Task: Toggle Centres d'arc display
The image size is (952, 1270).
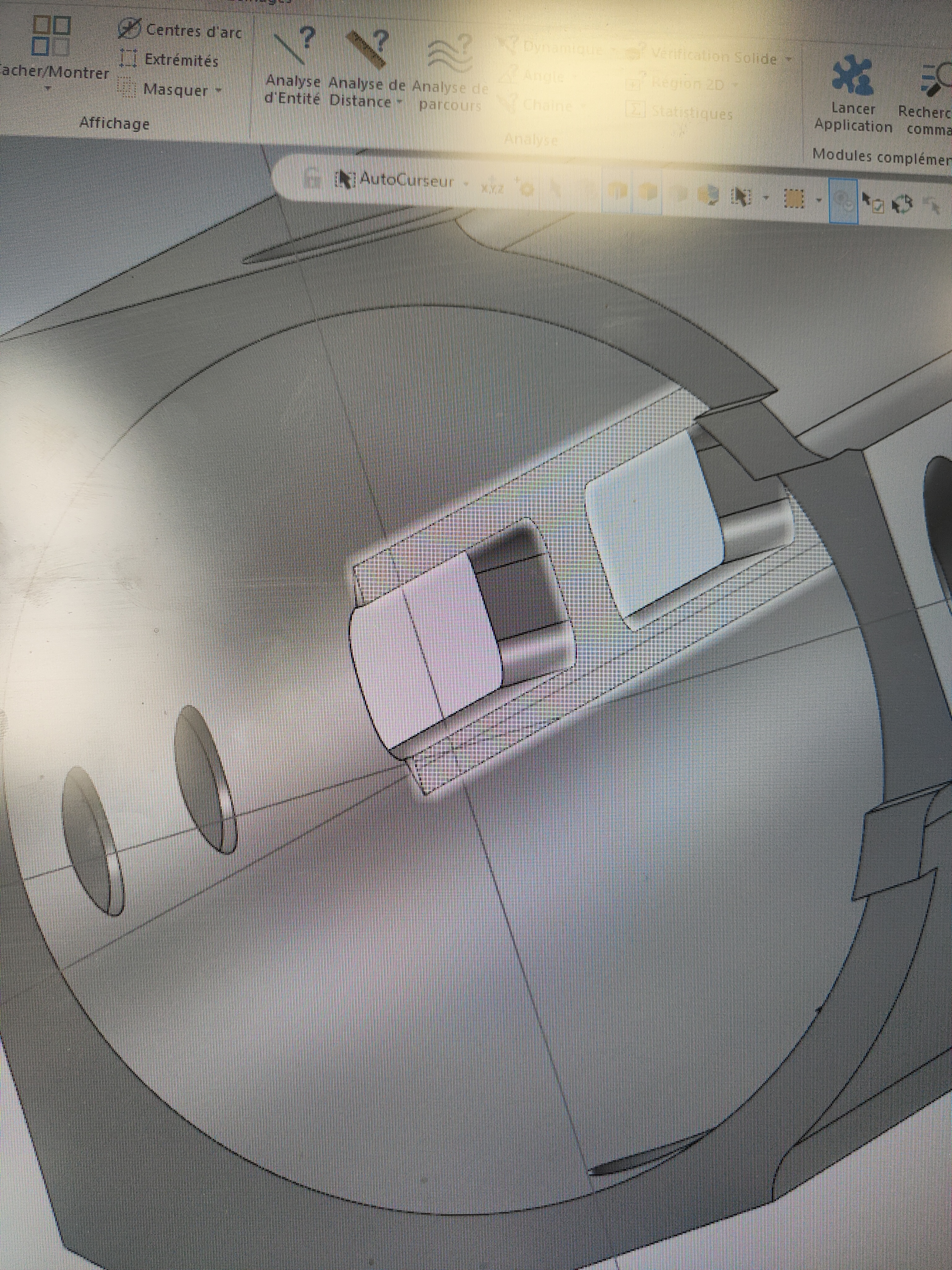Action: pyautogui.click(x=180, y=30)
